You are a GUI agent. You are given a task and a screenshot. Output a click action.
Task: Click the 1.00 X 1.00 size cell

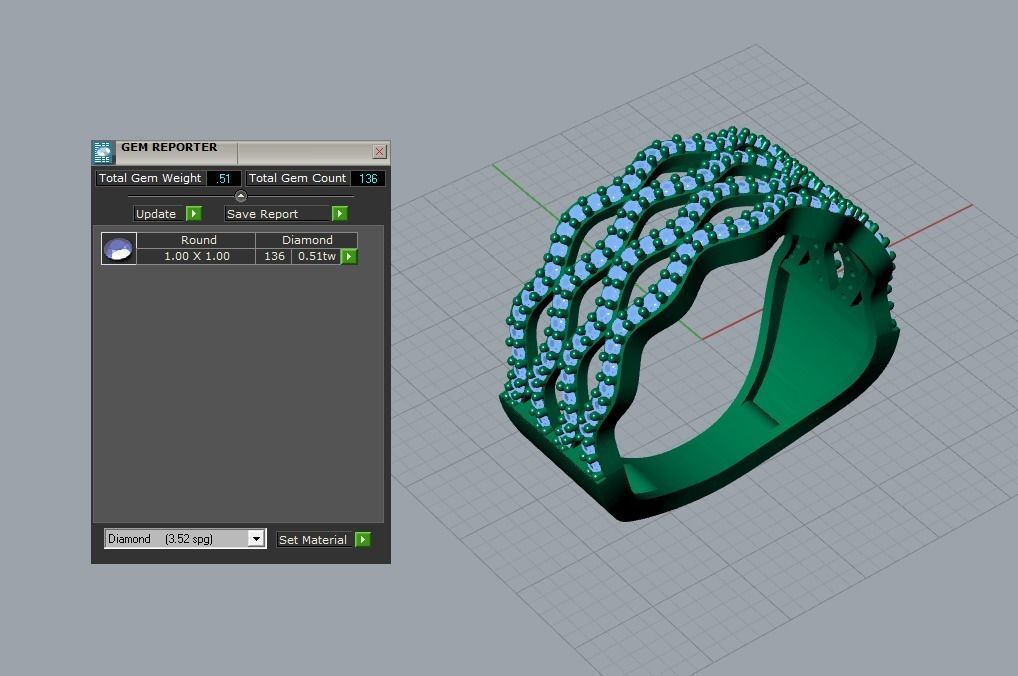coord(196,257)
